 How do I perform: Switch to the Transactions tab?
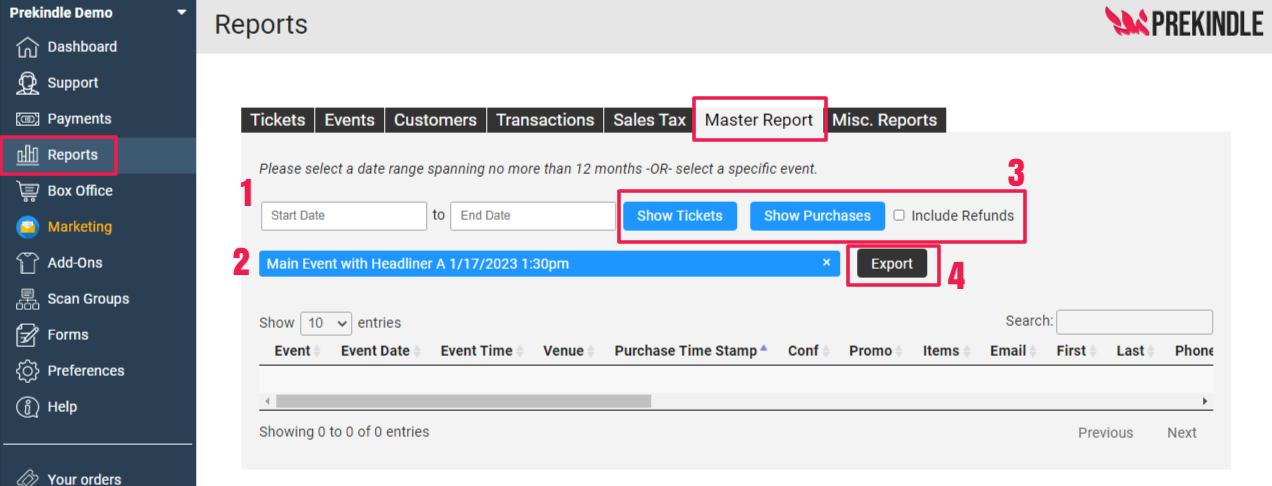[545, 120]
